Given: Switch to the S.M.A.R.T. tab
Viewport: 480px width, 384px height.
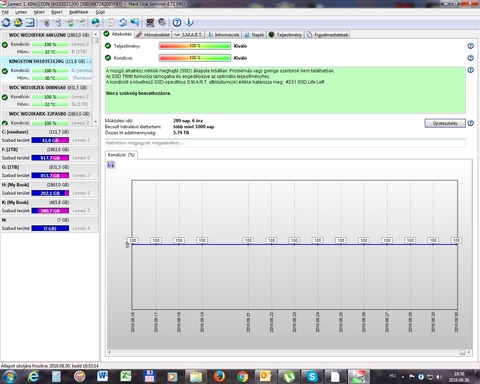Looking at the screenshot, I should point(188,35).
